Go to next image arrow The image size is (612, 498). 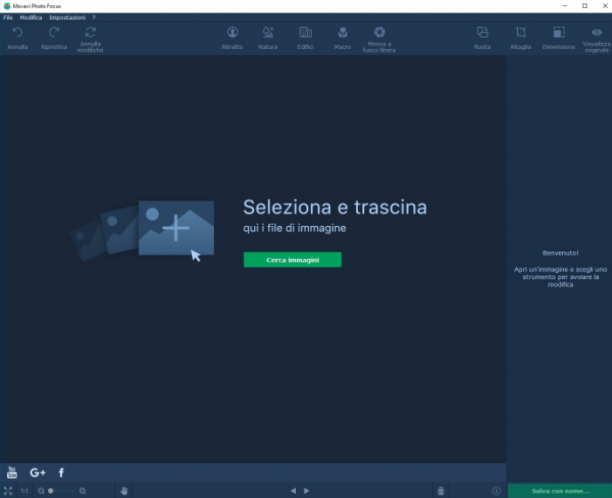pyautogui.click(x=307, y=491)
